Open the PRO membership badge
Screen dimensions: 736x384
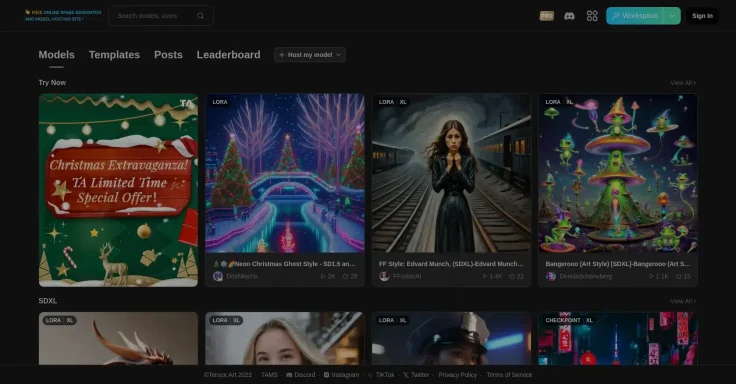tap(546, 16)
